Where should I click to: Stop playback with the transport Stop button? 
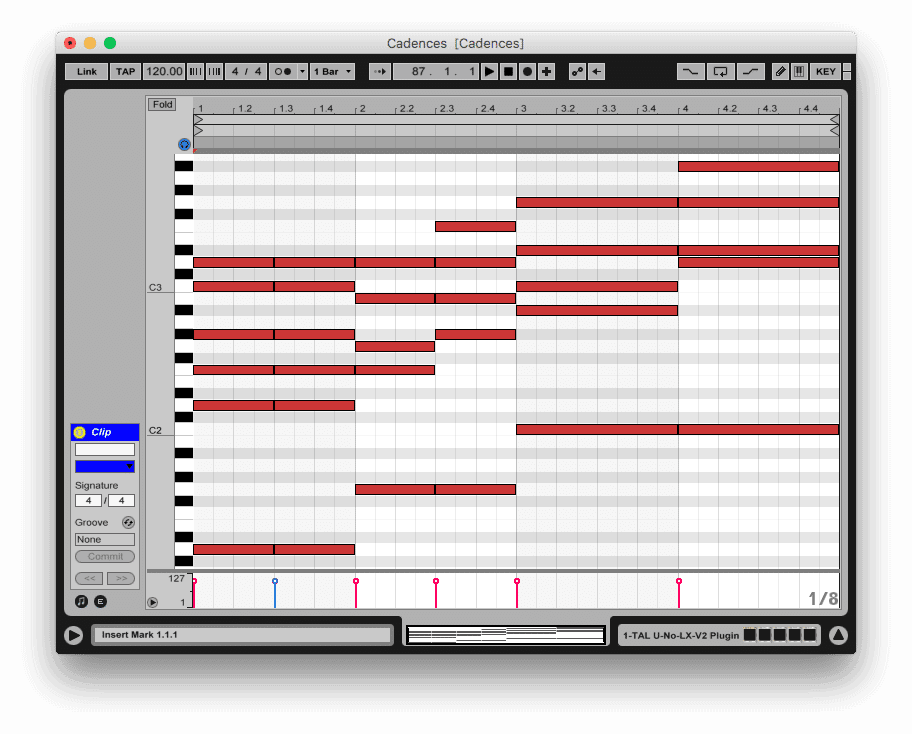pos(508,72)
